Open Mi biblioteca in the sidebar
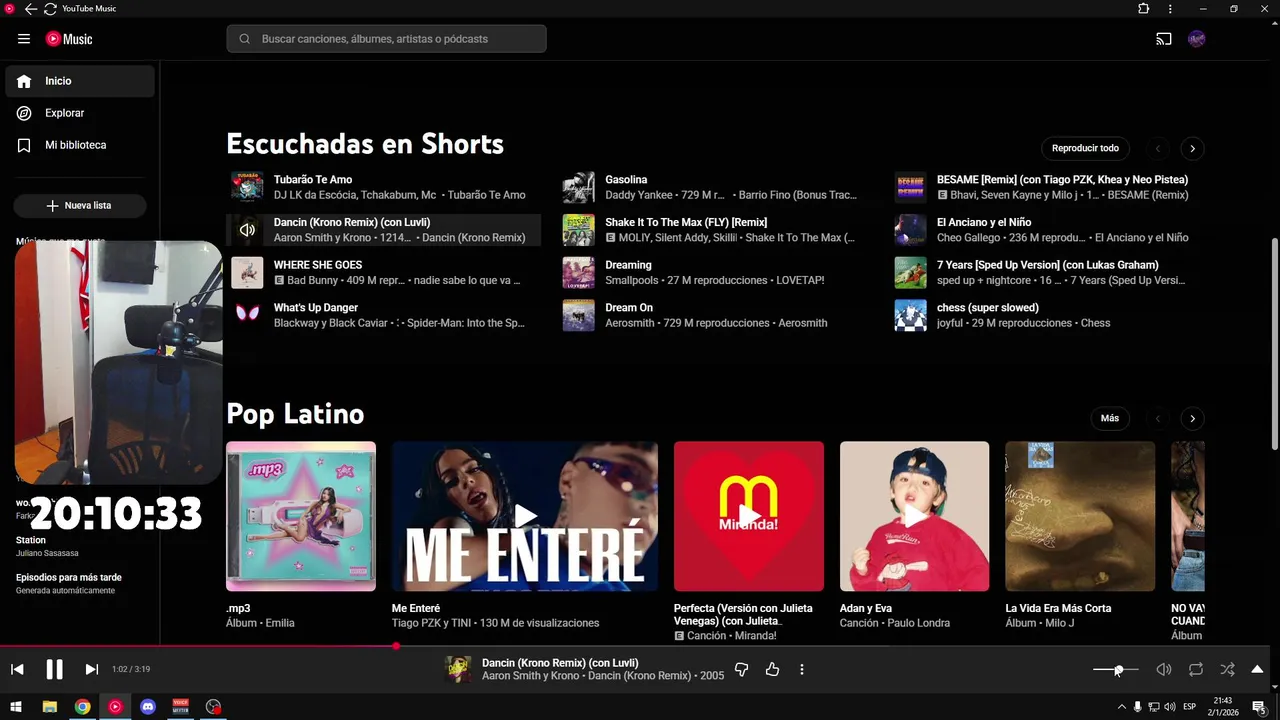The width and height of the screenshot is (1280, 720). pyautogui.click(x=80, y=145)
